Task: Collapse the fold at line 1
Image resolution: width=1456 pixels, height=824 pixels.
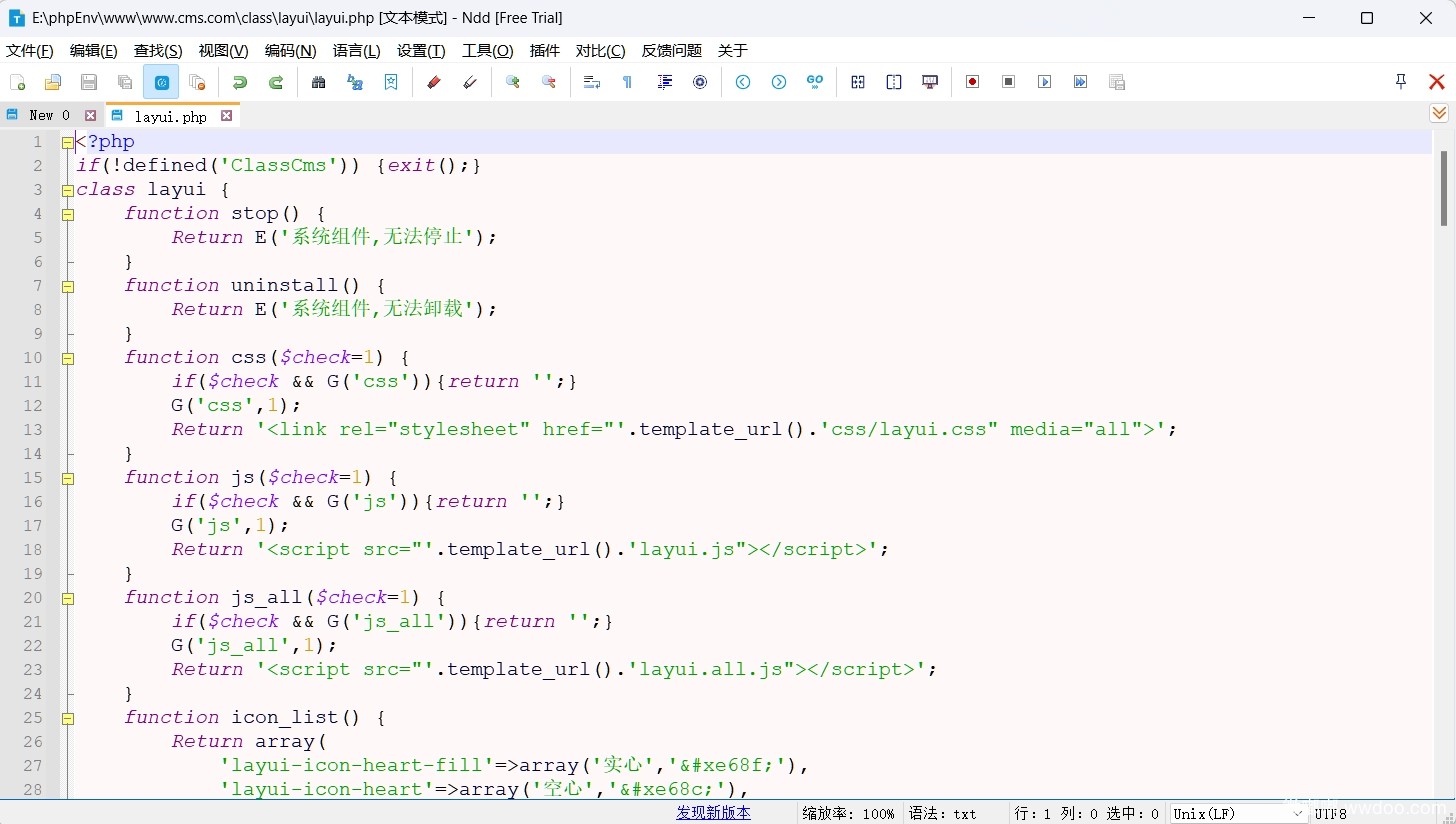Action: (x=68, y=142)
